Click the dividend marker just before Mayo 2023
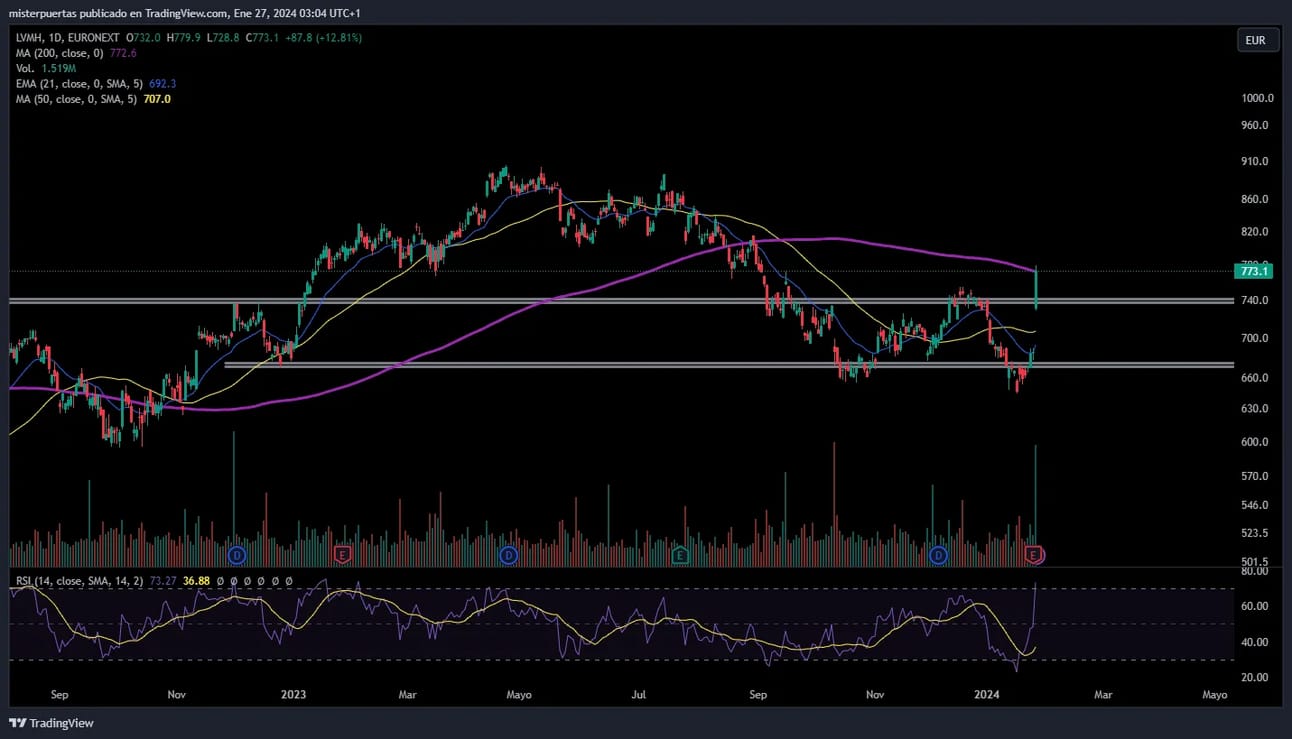The image size is (1292, 739). 508,554
